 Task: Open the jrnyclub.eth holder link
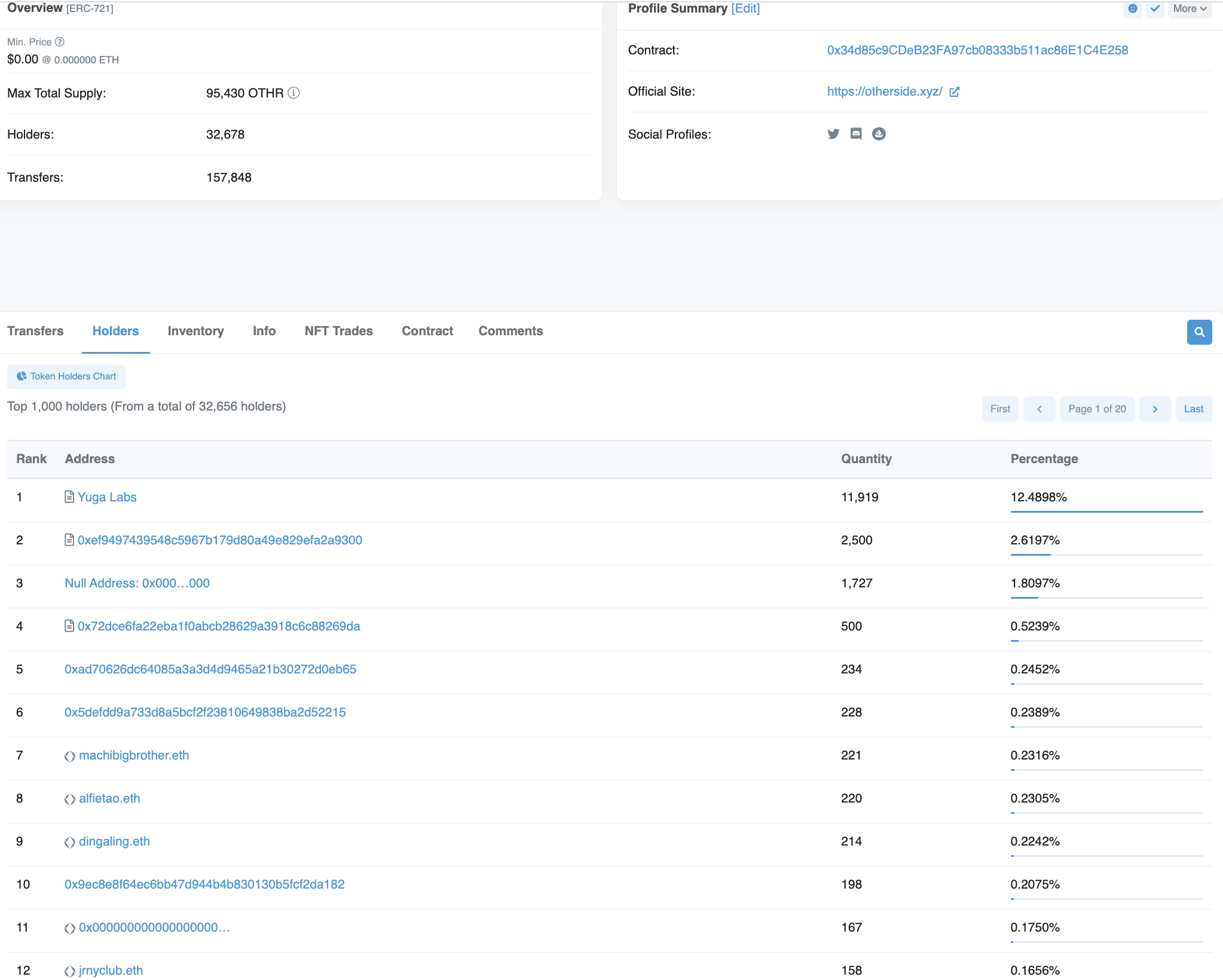coord(111,970)
